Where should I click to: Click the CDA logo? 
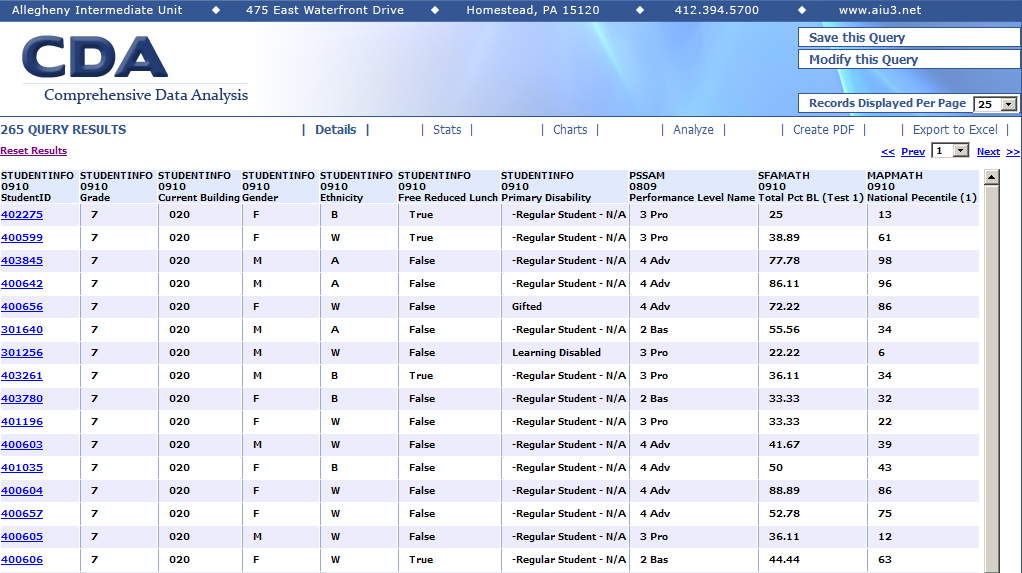pos(95,57)
